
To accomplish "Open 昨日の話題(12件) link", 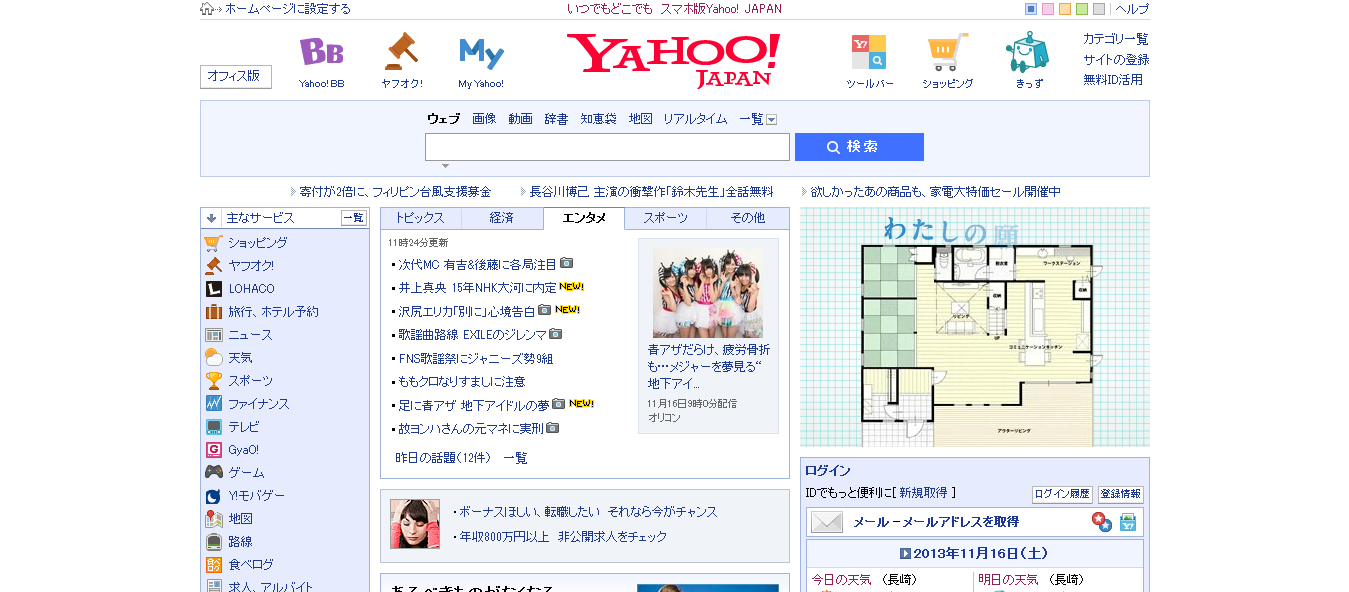I will (443, 458).
